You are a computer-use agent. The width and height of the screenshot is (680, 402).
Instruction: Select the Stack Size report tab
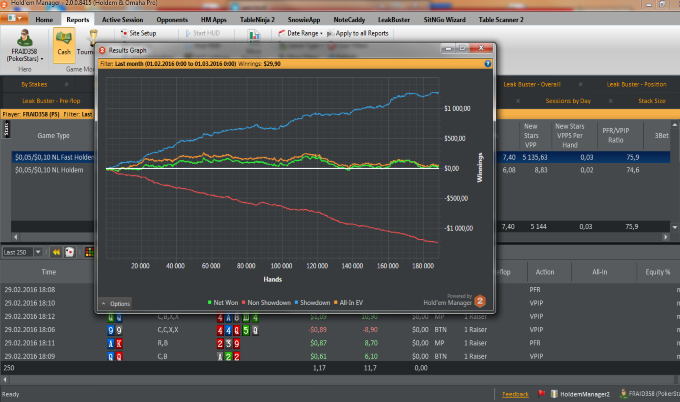pos(651,101)
